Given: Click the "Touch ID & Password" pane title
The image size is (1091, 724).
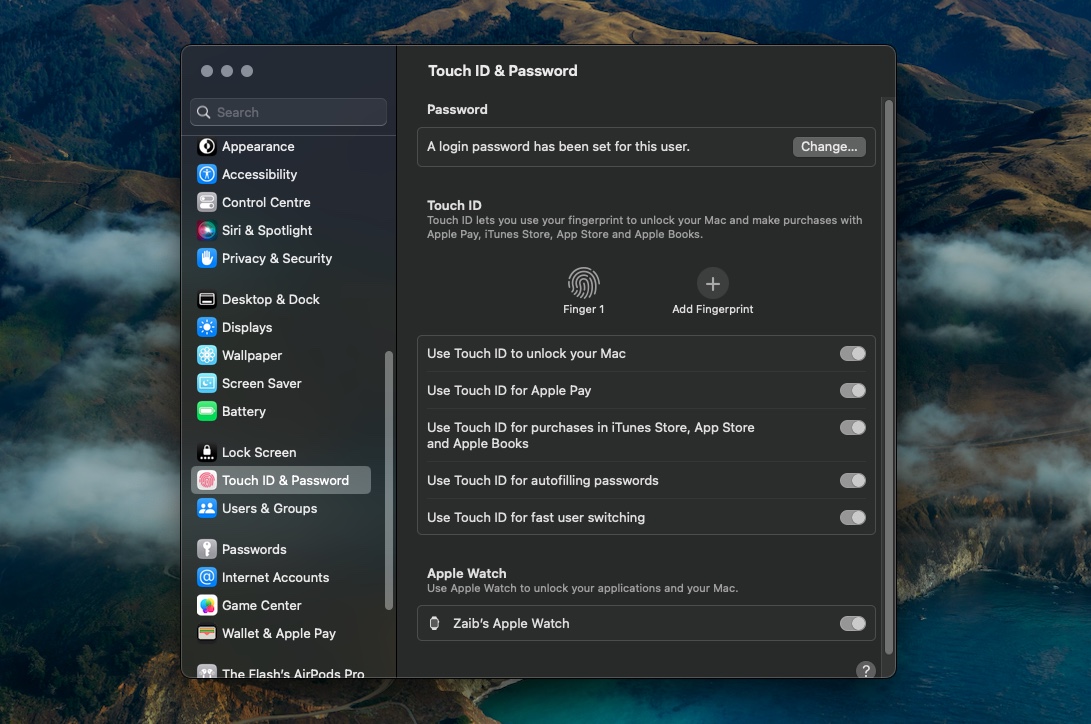Looking at the screenshot, I should tap(502, 71).
